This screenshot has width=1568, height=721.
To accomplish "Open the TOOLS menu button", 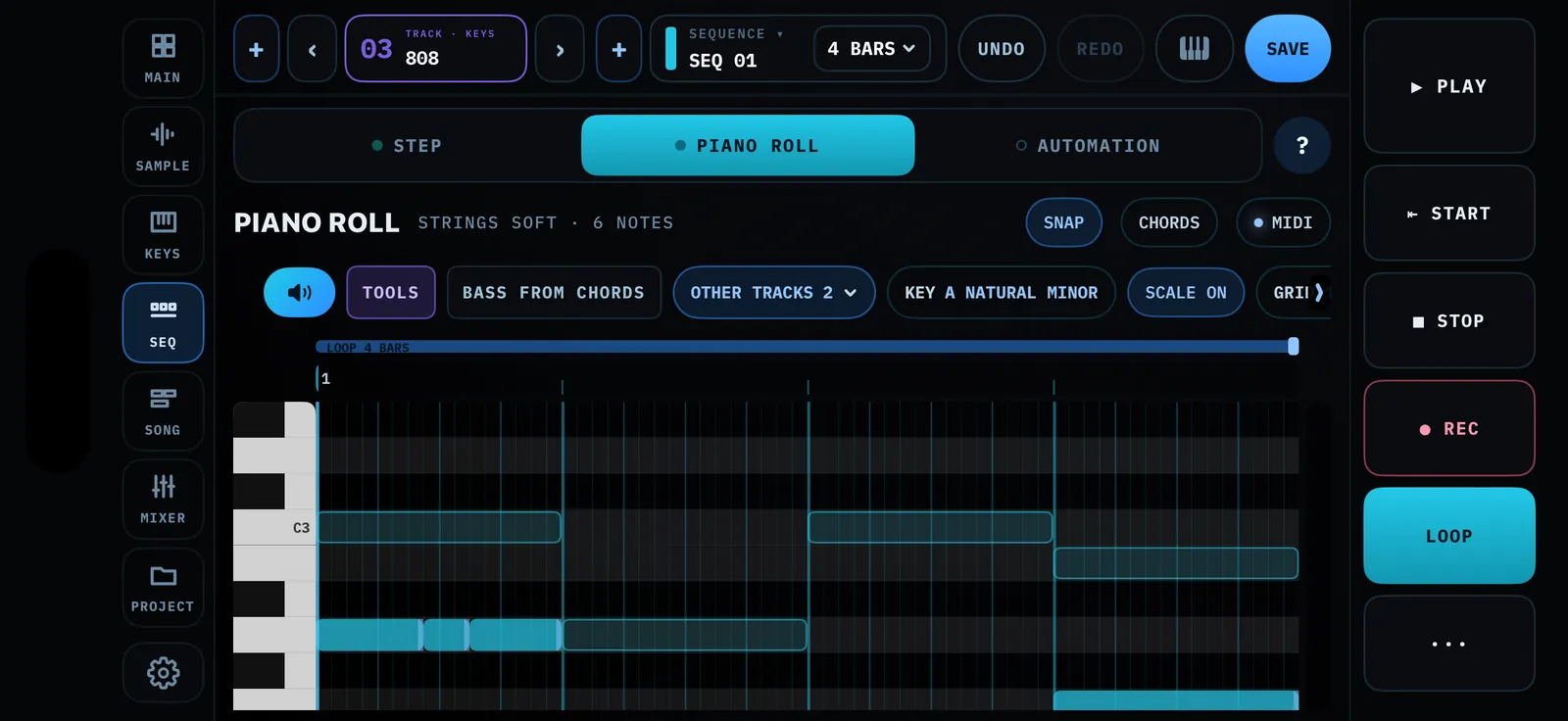I will click(390, 292).
